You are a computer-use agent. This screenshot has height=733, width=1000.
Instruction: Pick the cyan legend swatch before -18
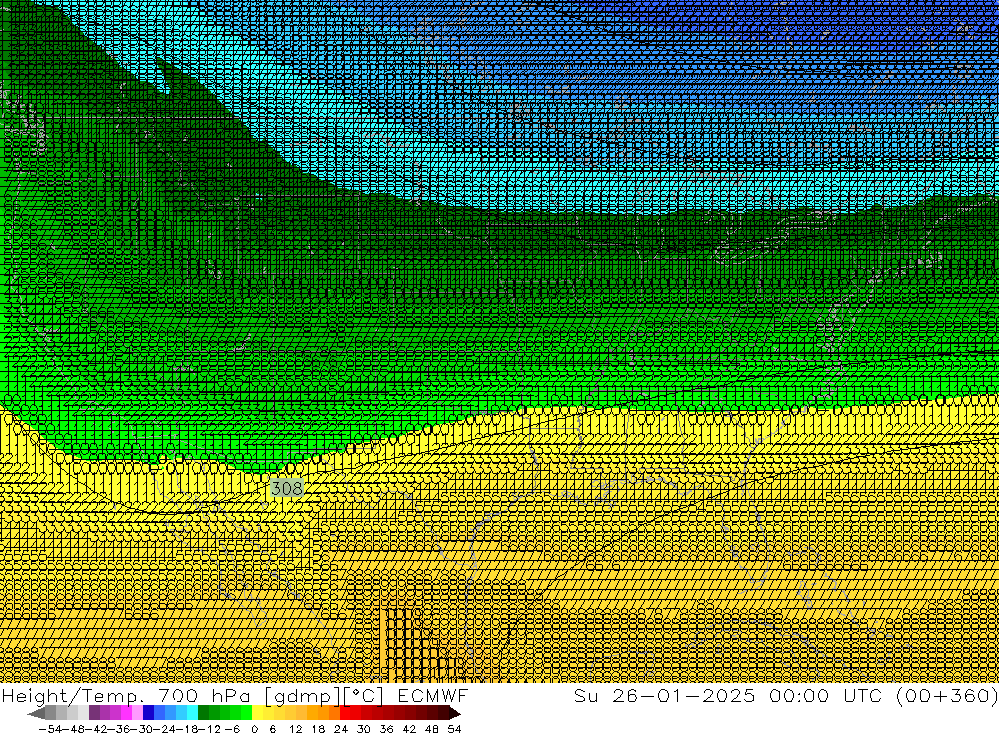pos(192,713)
